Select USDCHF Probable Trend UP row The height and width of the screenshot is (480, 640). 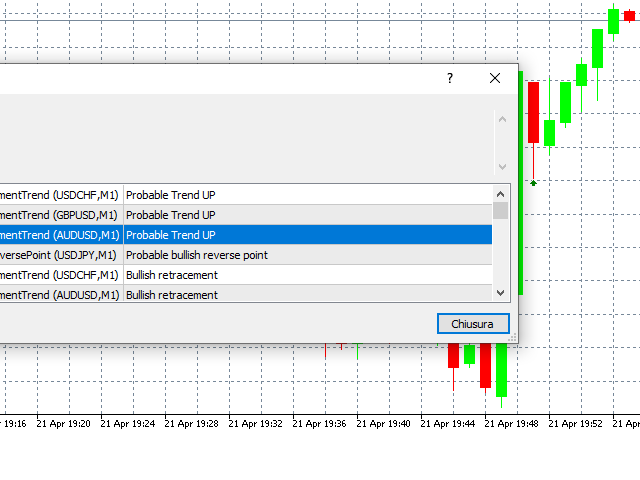(x=246, y=195)
